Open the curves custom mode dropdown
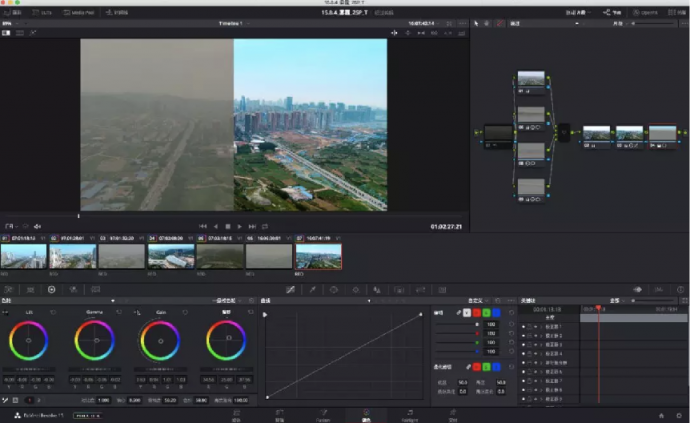 [478, 301]
